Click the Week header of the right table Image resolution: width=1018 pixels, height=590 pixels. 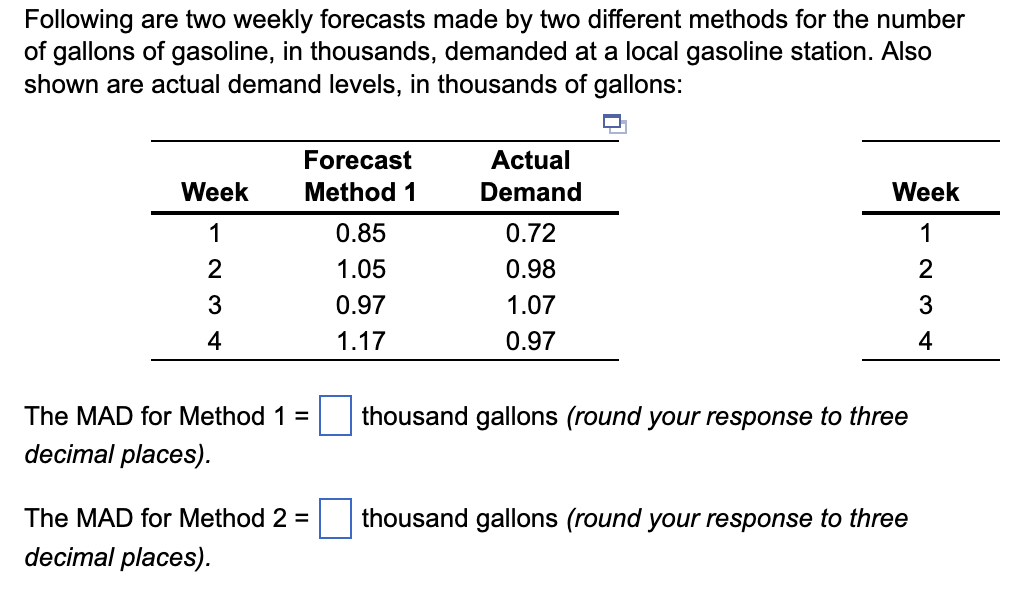pyautogui.click(x=926, y=192)
